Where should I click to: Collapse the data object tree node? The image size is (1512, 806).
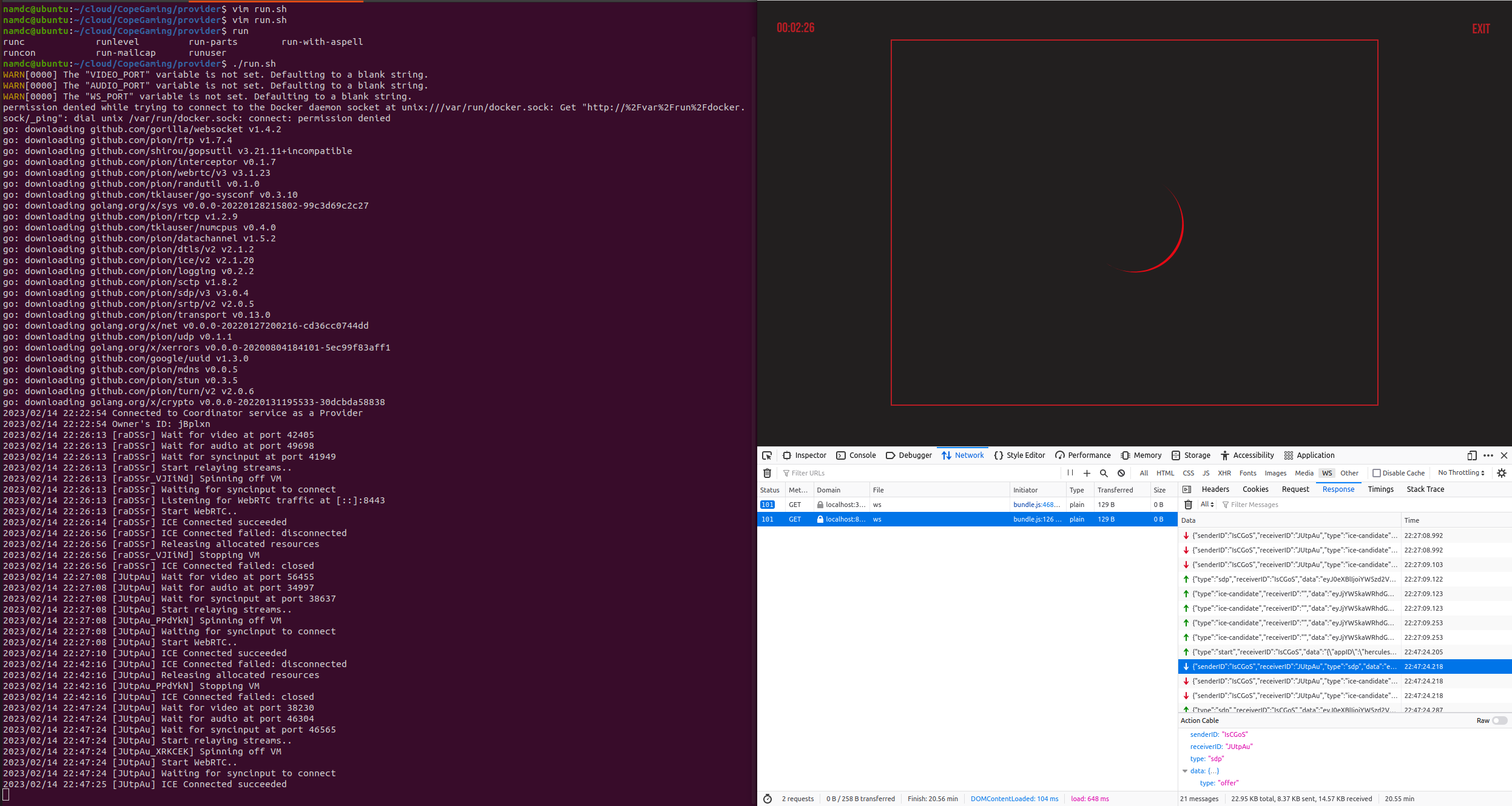click(1185, 771)
